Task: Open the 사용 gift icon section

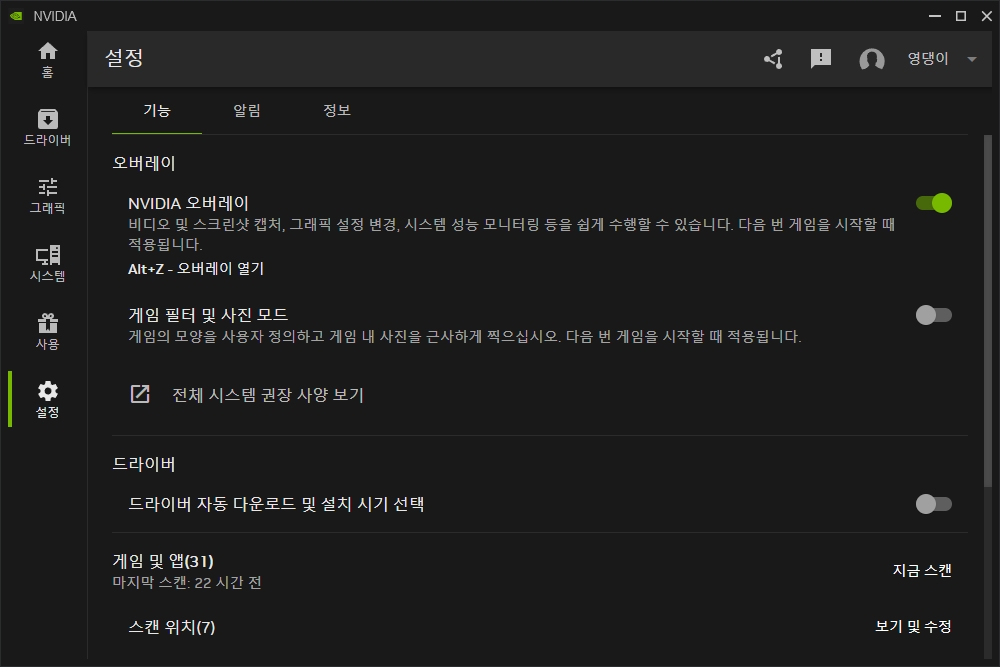Action: pyautogui.click(x=47, y=332)
